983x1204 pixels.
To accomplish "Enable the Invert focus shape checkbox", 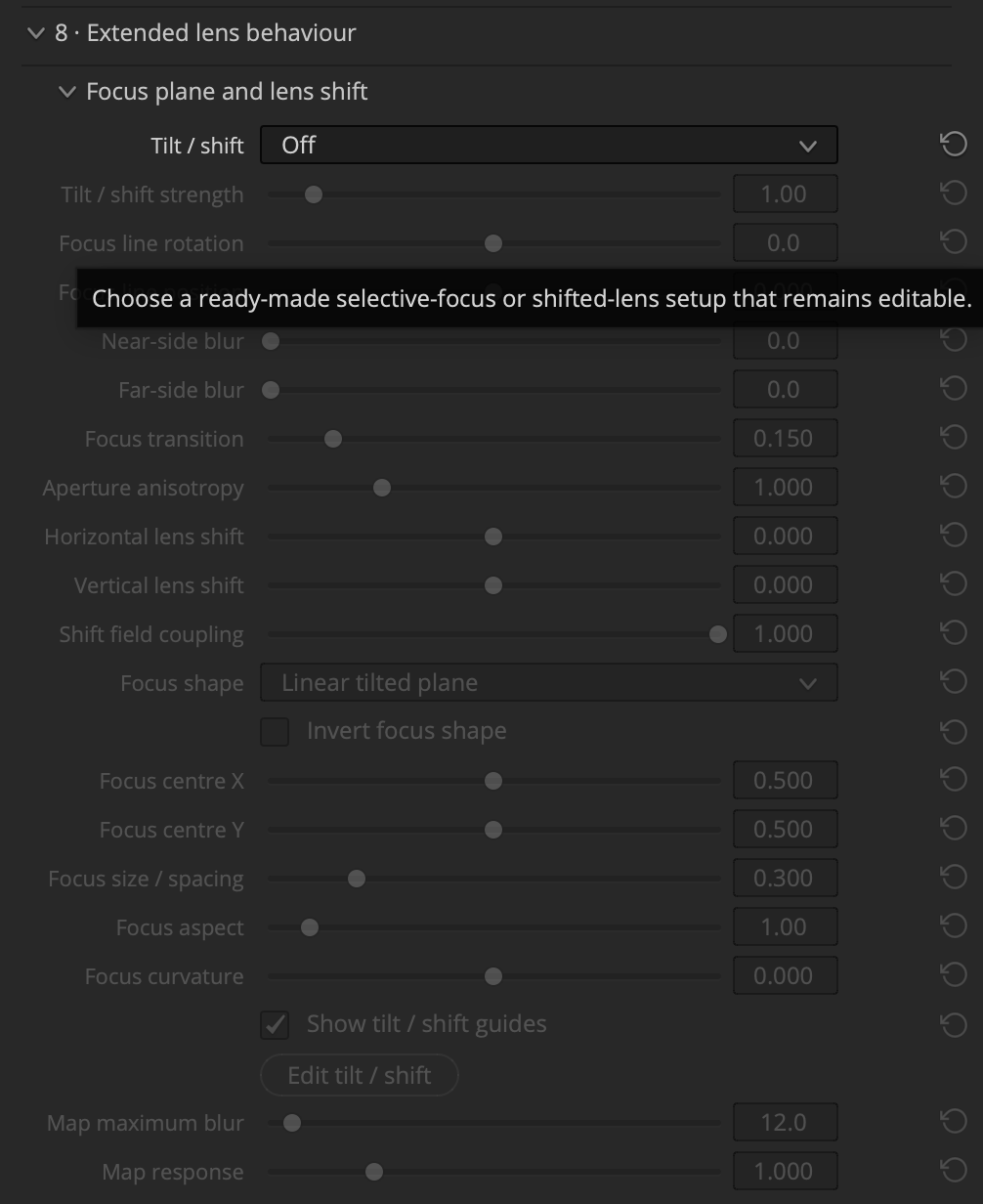I will pos(275,731).
